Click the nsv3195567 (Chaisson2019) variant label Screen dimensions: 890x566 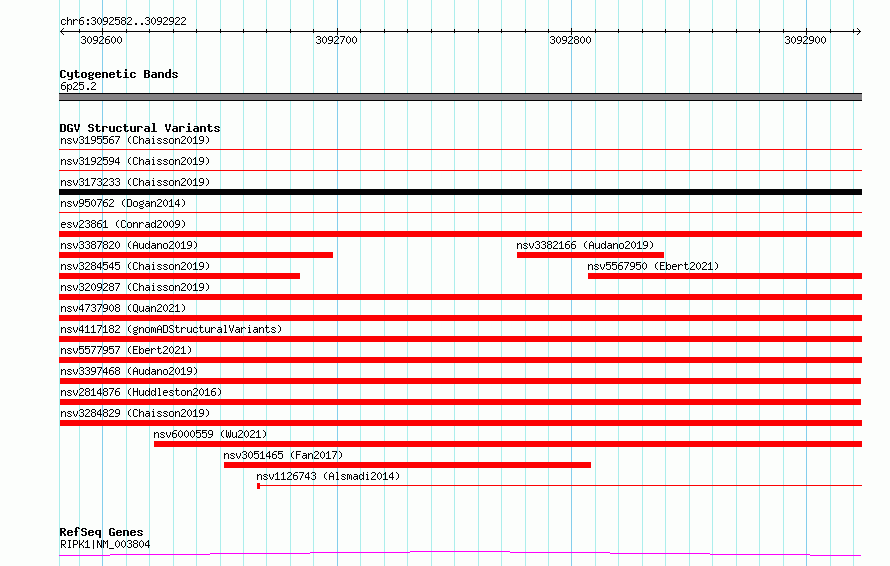click(135, 140)
